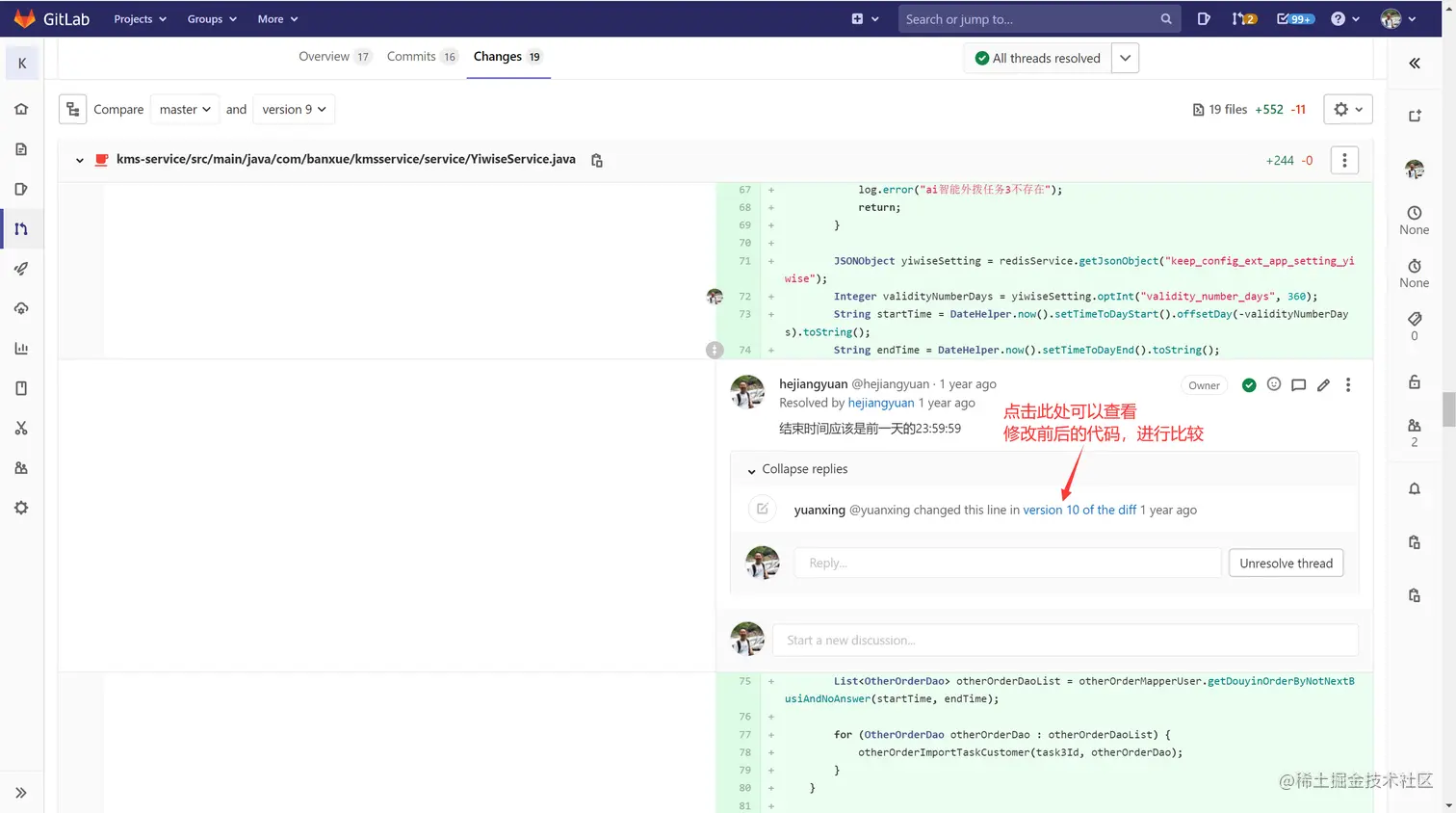Screen dimensions: 1456x813
Task: Open the To-Do list 99+ icon
Action: click(1294, 19)
